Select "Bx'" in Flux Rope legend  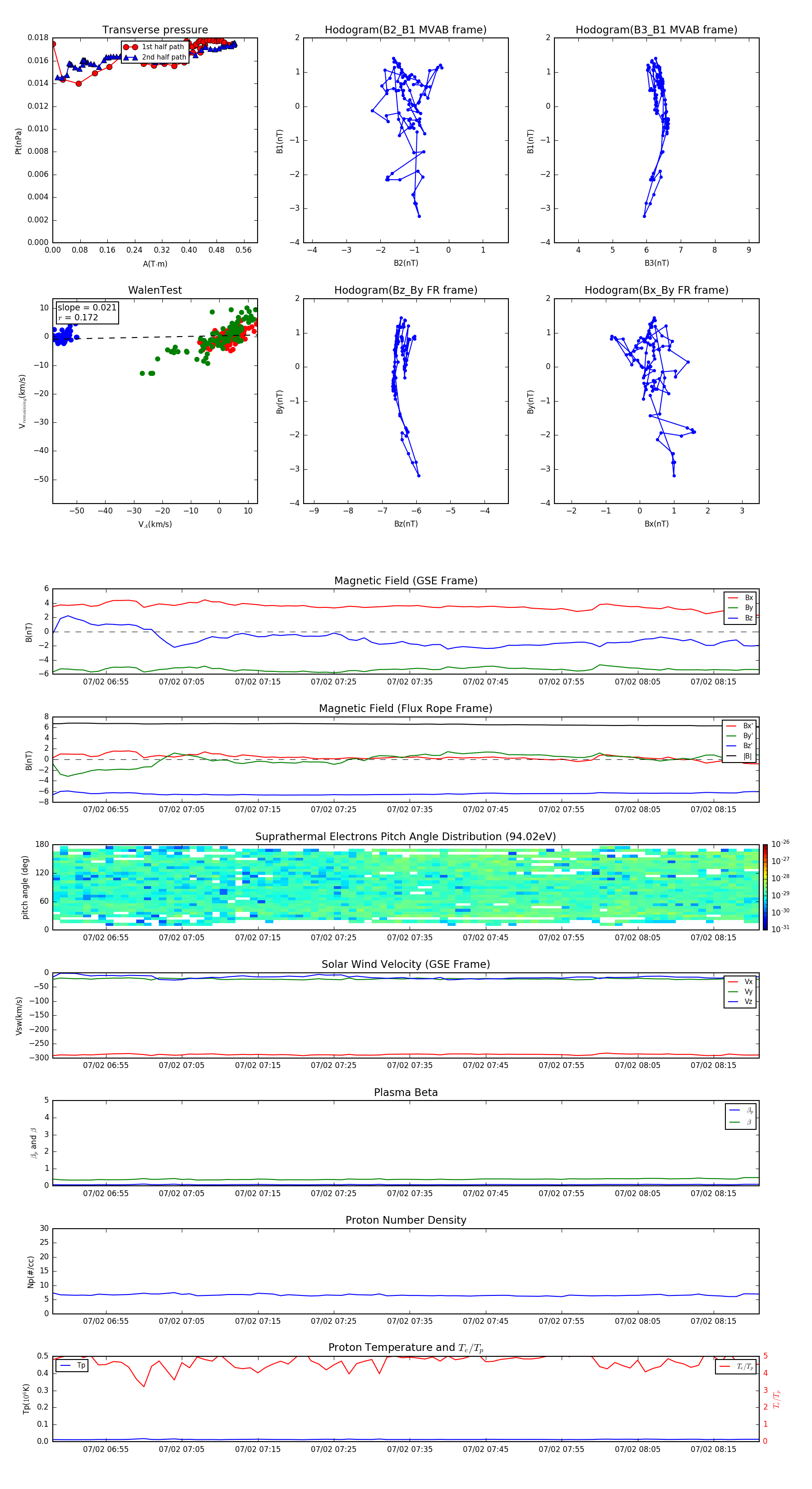pos(740,726)
